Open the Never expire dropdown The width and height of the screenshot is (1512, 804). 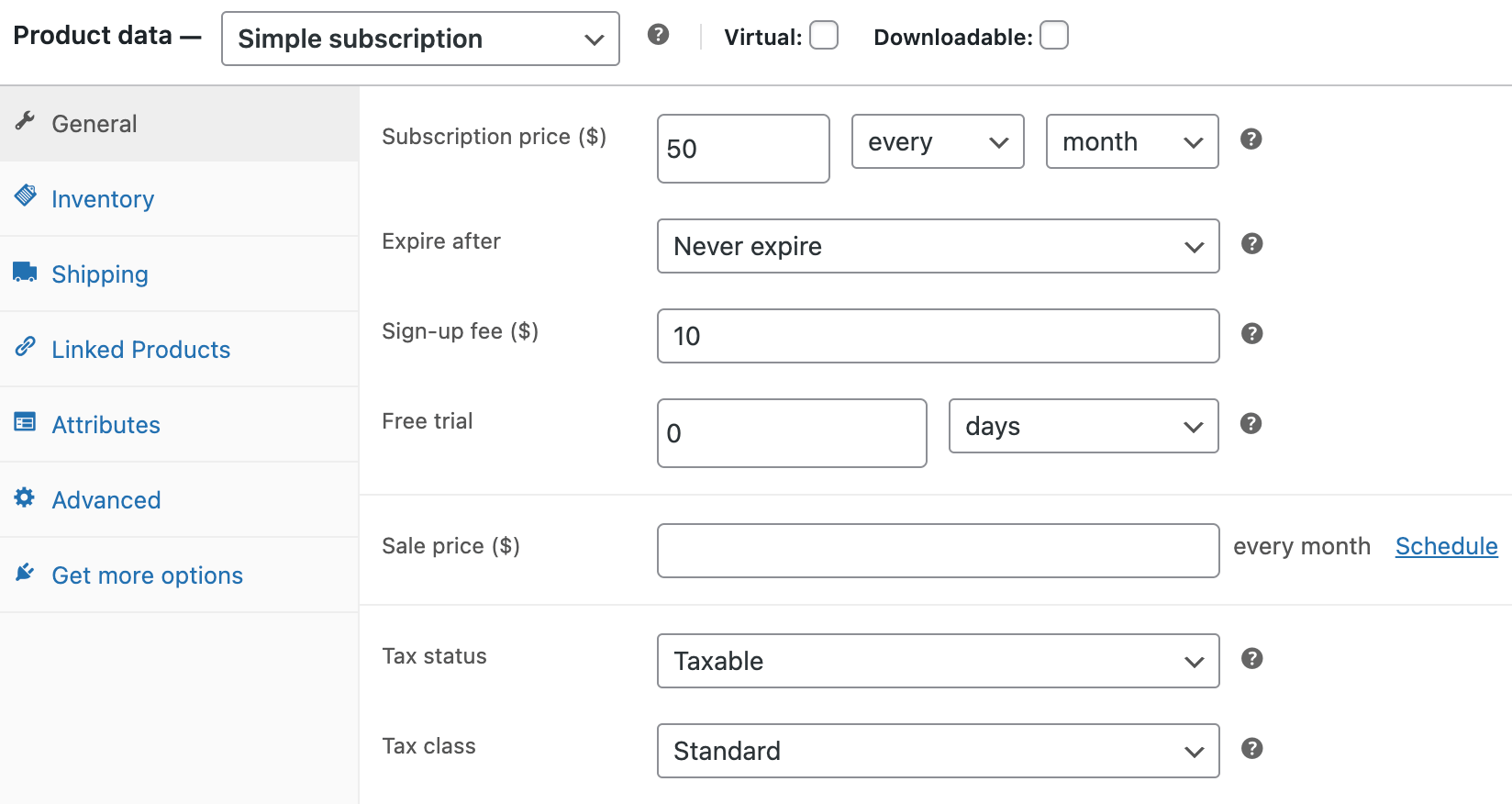939,246
